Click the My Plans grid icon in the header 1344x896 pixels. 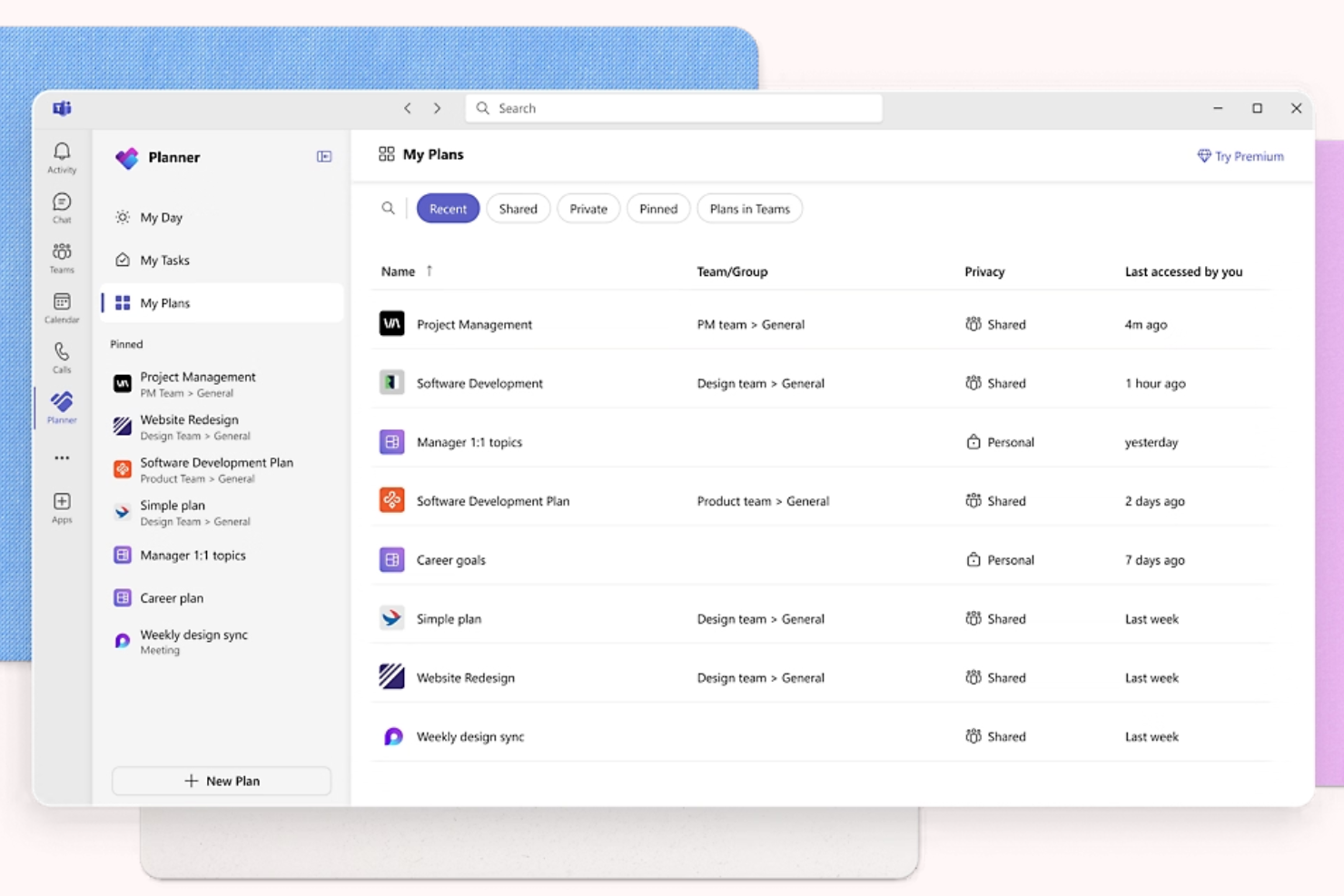click(x=387, y=154)
